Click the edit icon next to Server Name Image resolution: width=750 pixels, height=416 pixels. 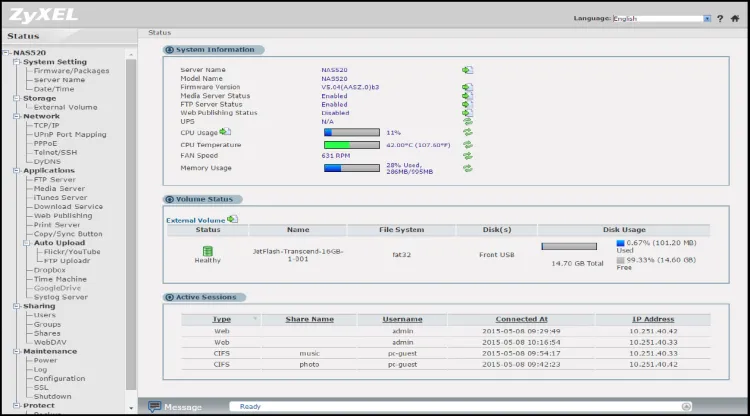point(467,70)
